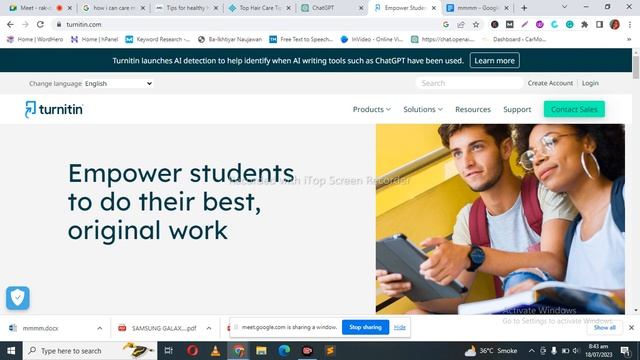This screenshot has width=640, height=360.
Task: Show more bookmarks with the chevron
Action: (x=629, y=40)
